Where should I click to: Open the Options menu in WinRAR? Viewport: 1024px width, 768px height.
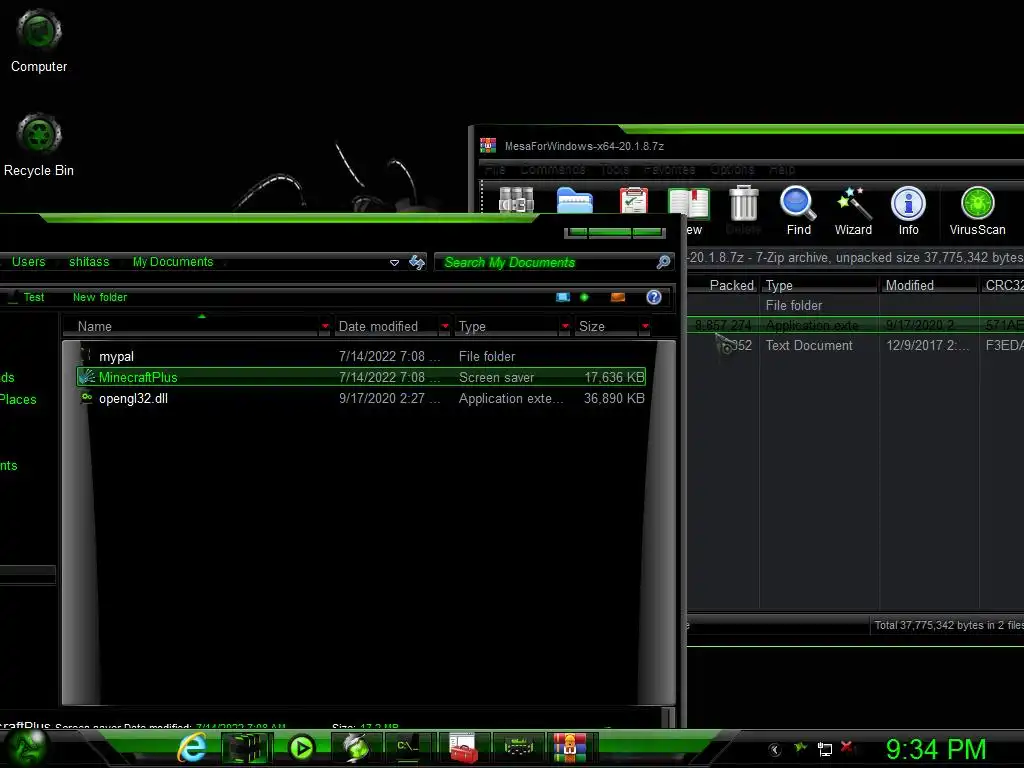pos(732,170)
